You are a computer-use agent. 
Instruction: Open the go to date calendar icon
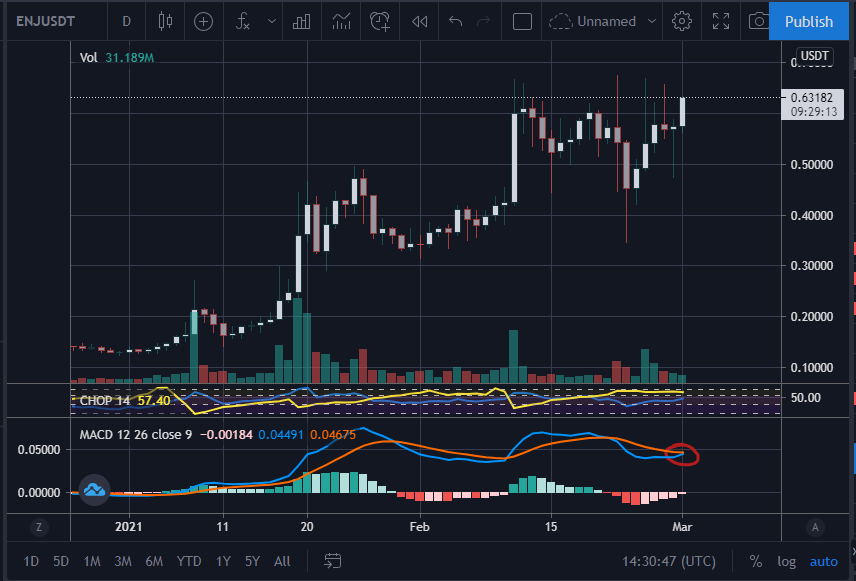[x=332, y=561]
